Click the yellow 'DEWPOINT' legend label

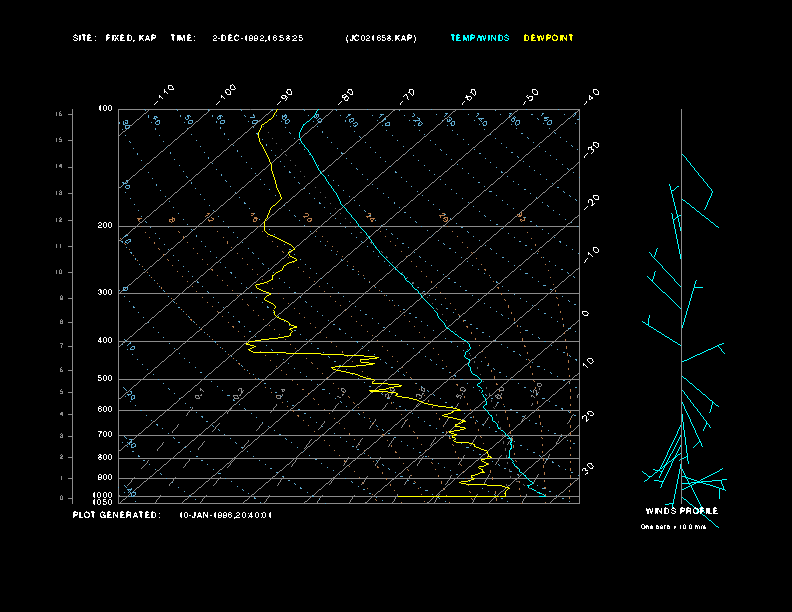point(549,38)
